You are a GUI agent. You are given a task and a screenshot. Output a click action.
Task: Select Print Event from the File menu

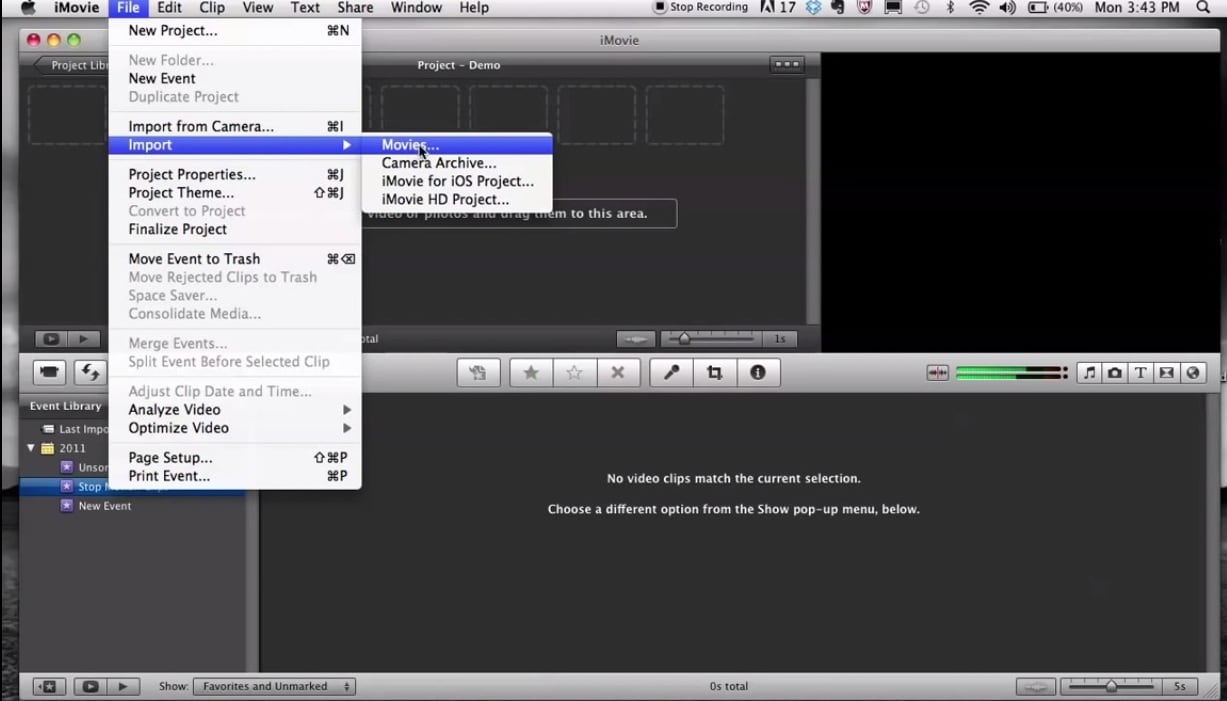click(168, 476)
